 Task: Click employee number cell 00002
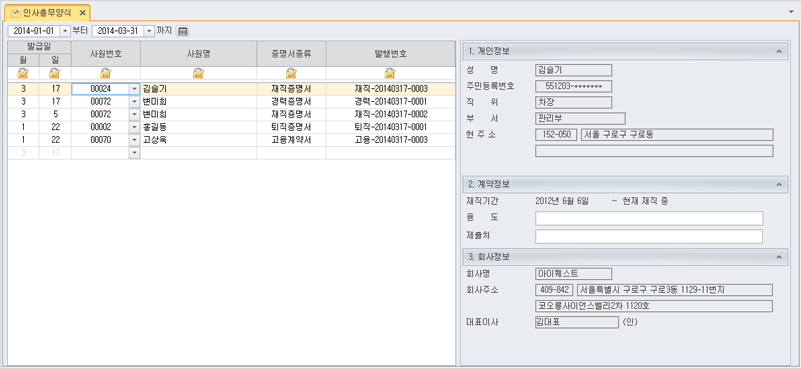(100, 127)
